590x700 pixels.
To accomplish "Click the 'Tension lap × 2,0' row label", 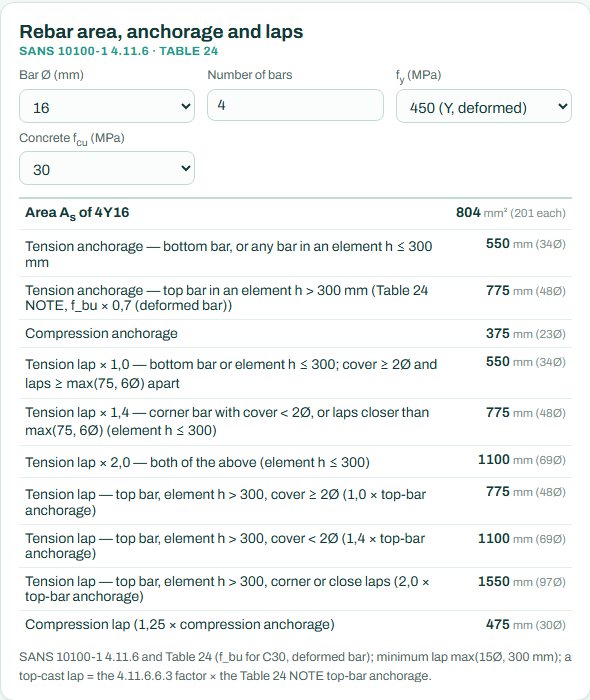I will coord(197,462).
